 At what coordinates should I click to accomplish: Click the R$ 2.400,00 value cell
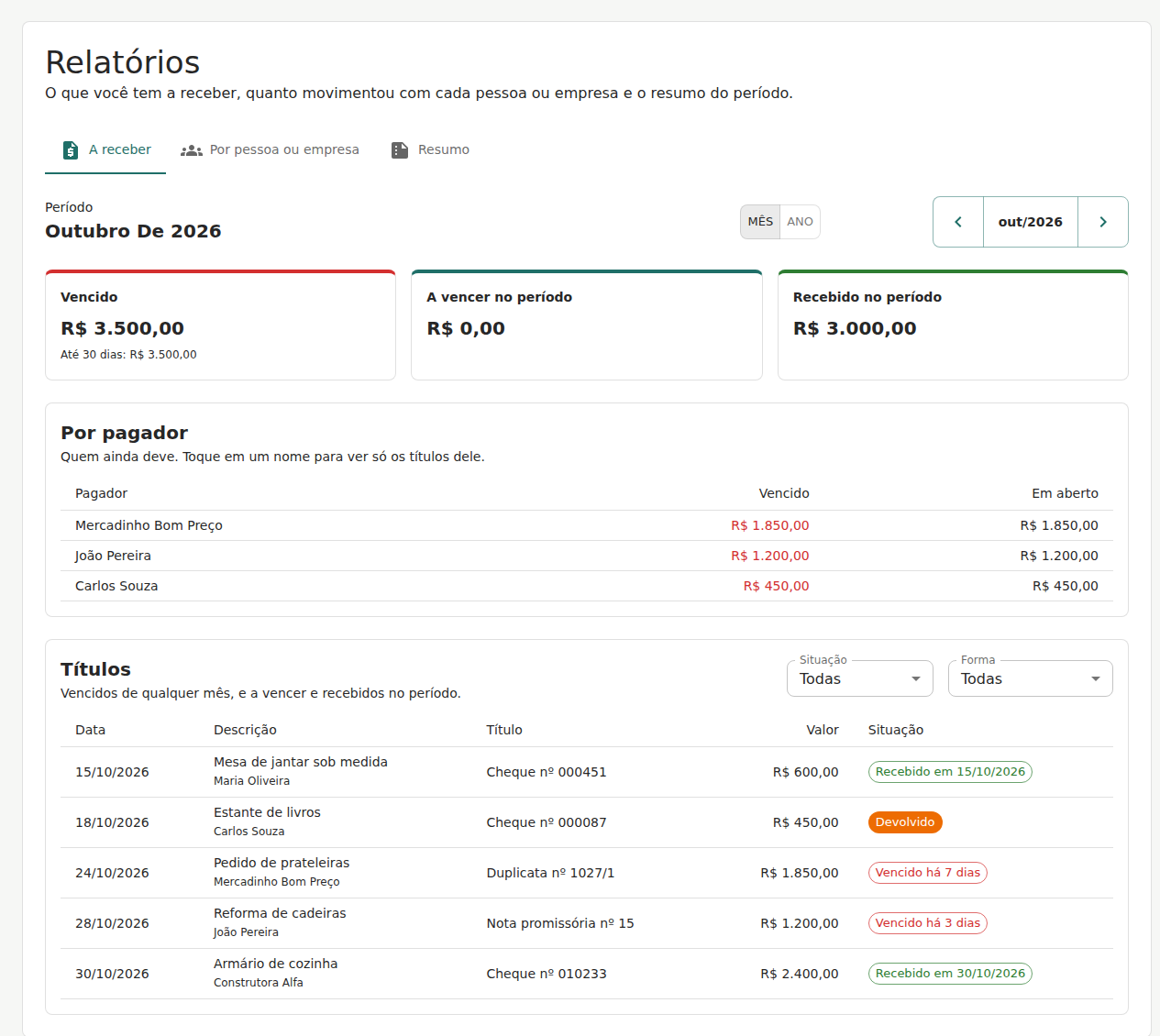800,974
